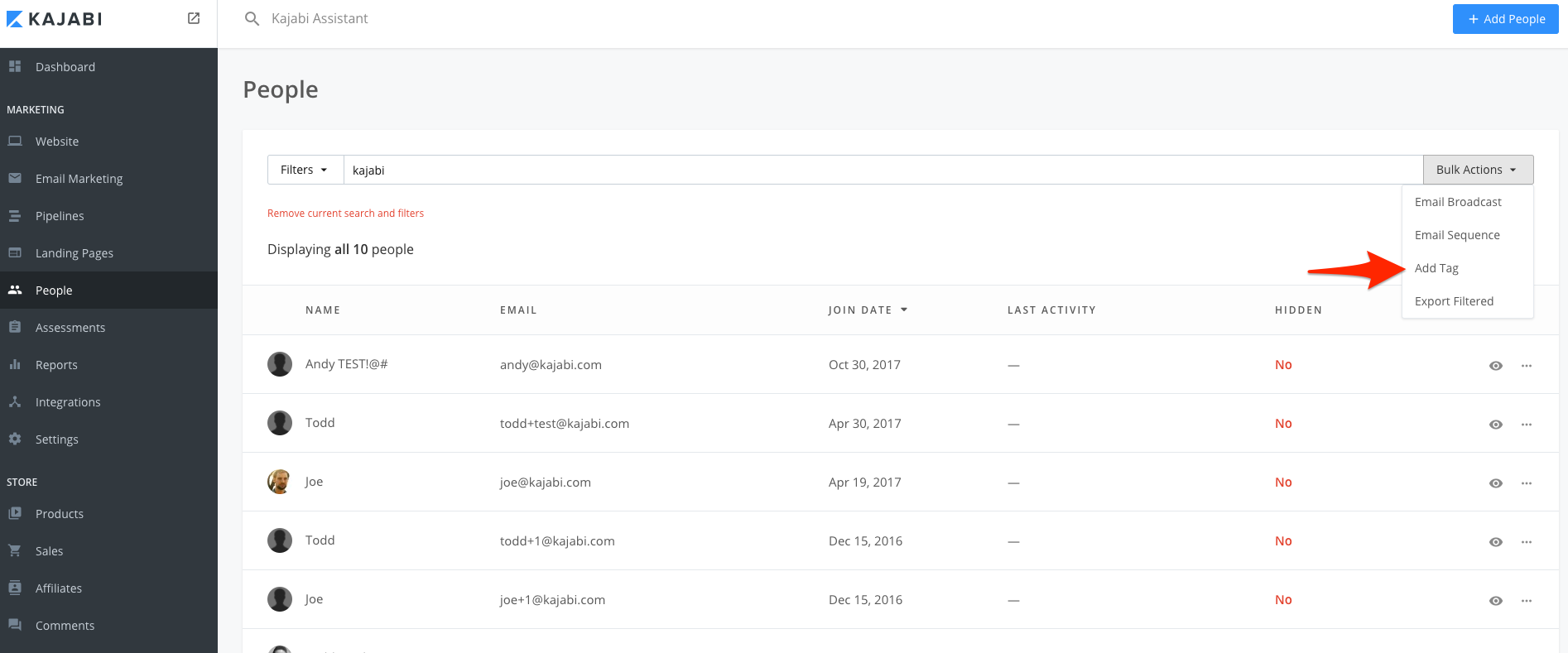Click Hidden value No for joe+1@kajabi.com
This screenshot has width=1568, height=653.
[x=1283, y=600]
